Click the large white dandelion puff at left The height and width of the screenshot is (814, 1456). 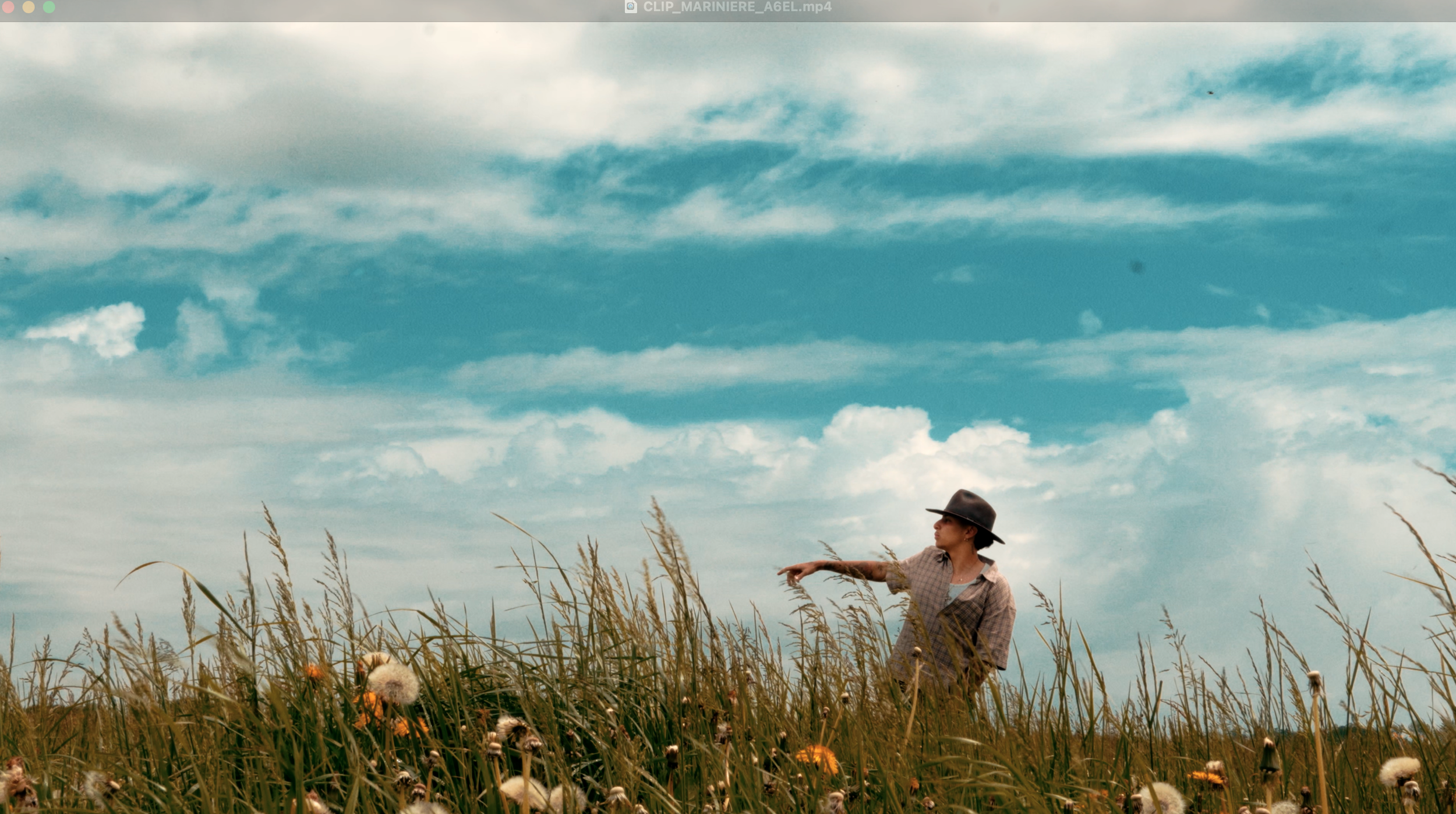point(394,683)
